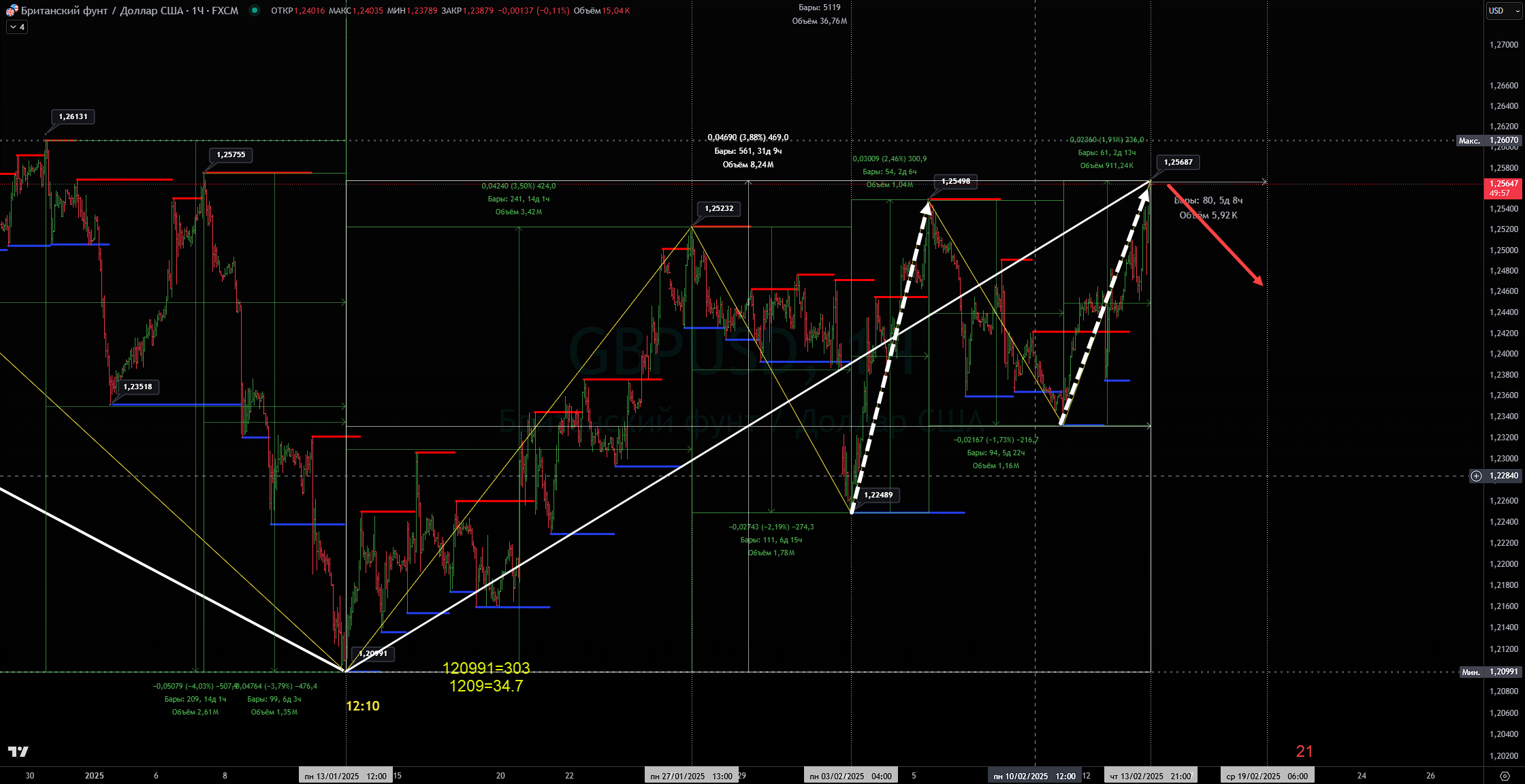This screenshot has height=784, width=1525.
Task: Click the green measurement 0,04240 (3,50%) 424,0
Action: [519, 186]
